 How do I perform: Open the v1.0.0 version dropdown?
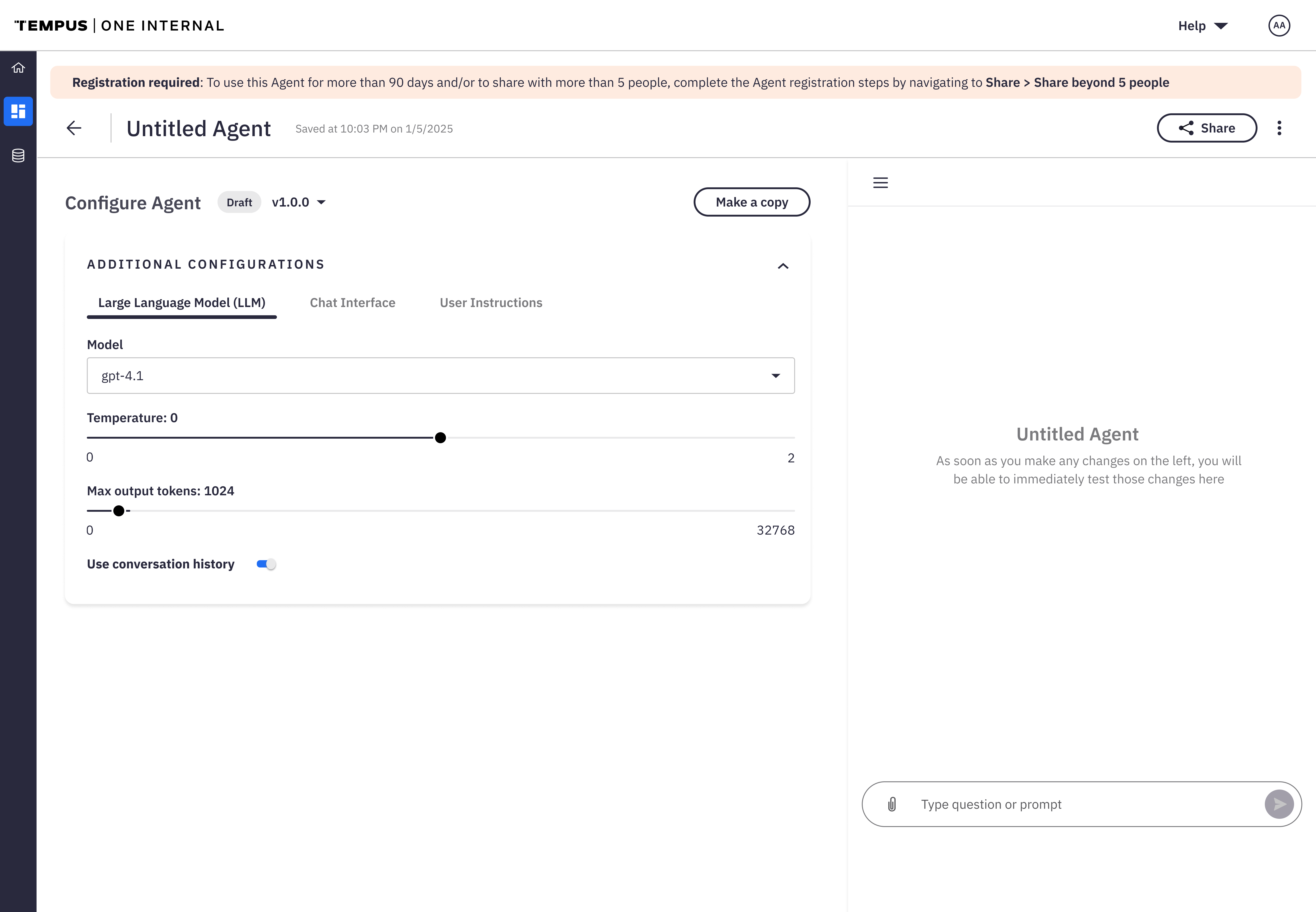pos(298,202)
